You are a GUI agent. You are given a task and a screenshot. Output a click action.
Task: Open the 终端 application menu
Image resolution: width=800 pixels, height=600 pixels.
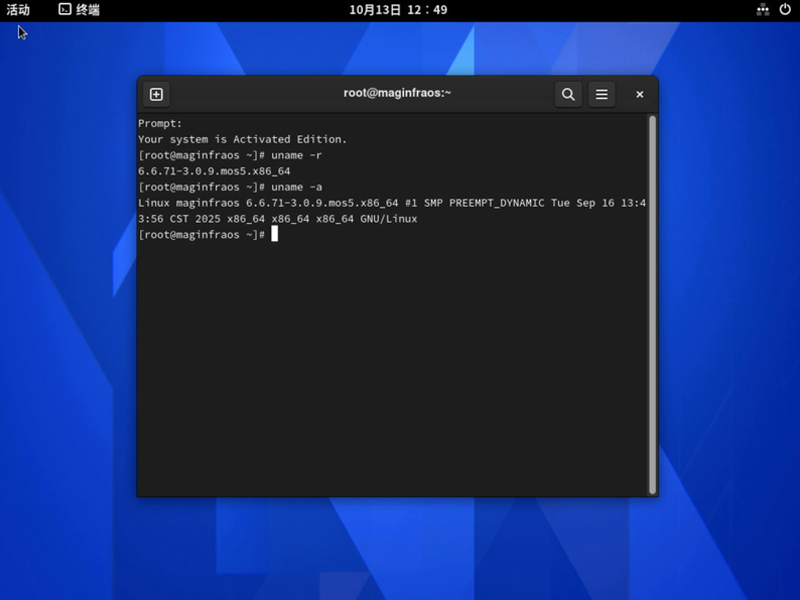[x=87, y=10]
